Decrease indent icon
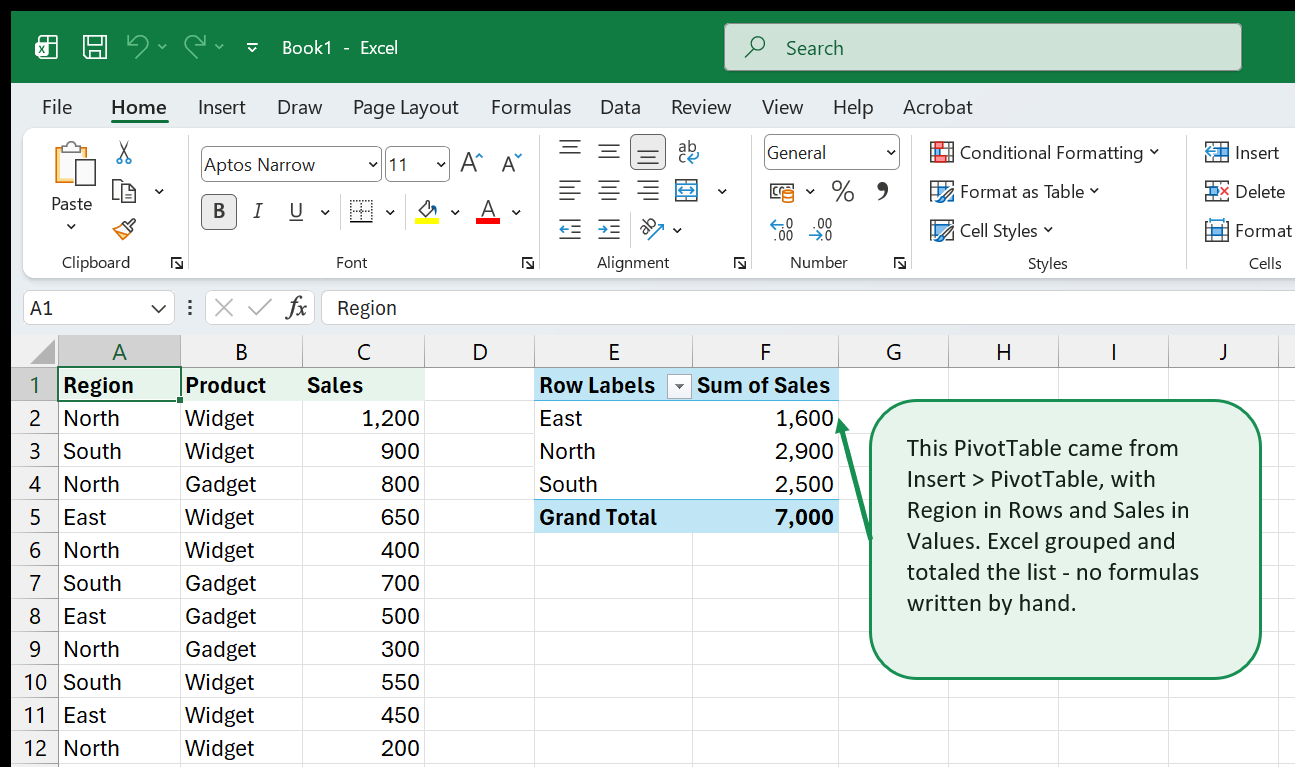Viewport: 1295px width, 767px height. point(570,229)
